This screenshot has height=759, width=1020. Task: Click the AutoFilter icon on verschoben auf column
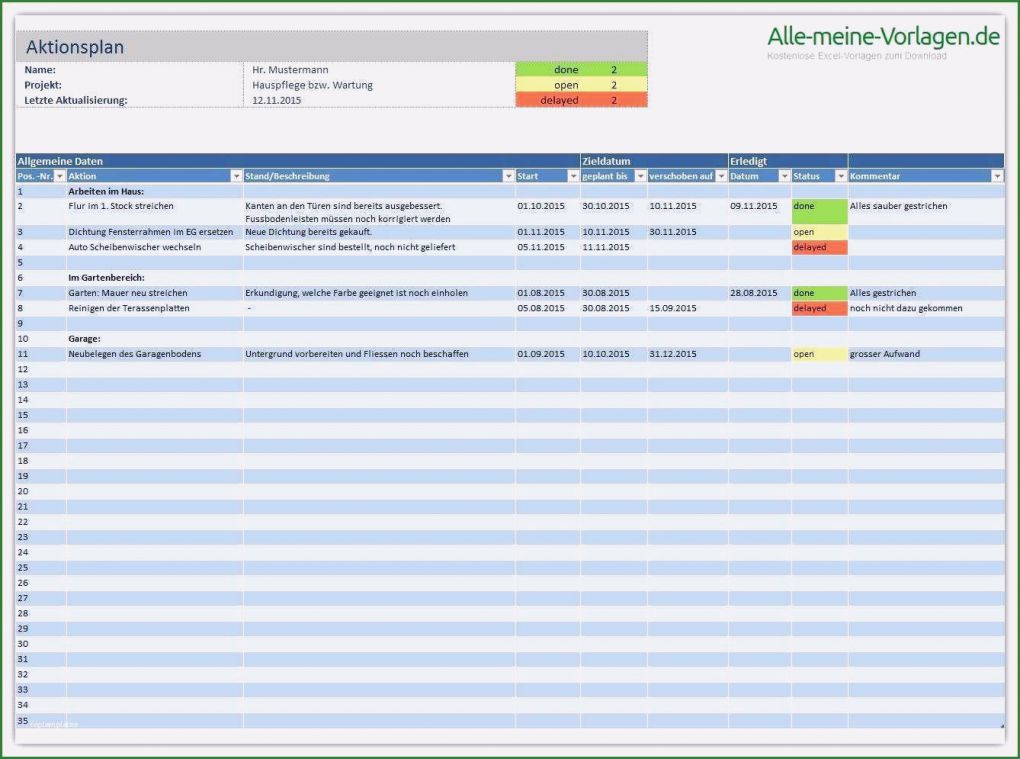(722, 176)
